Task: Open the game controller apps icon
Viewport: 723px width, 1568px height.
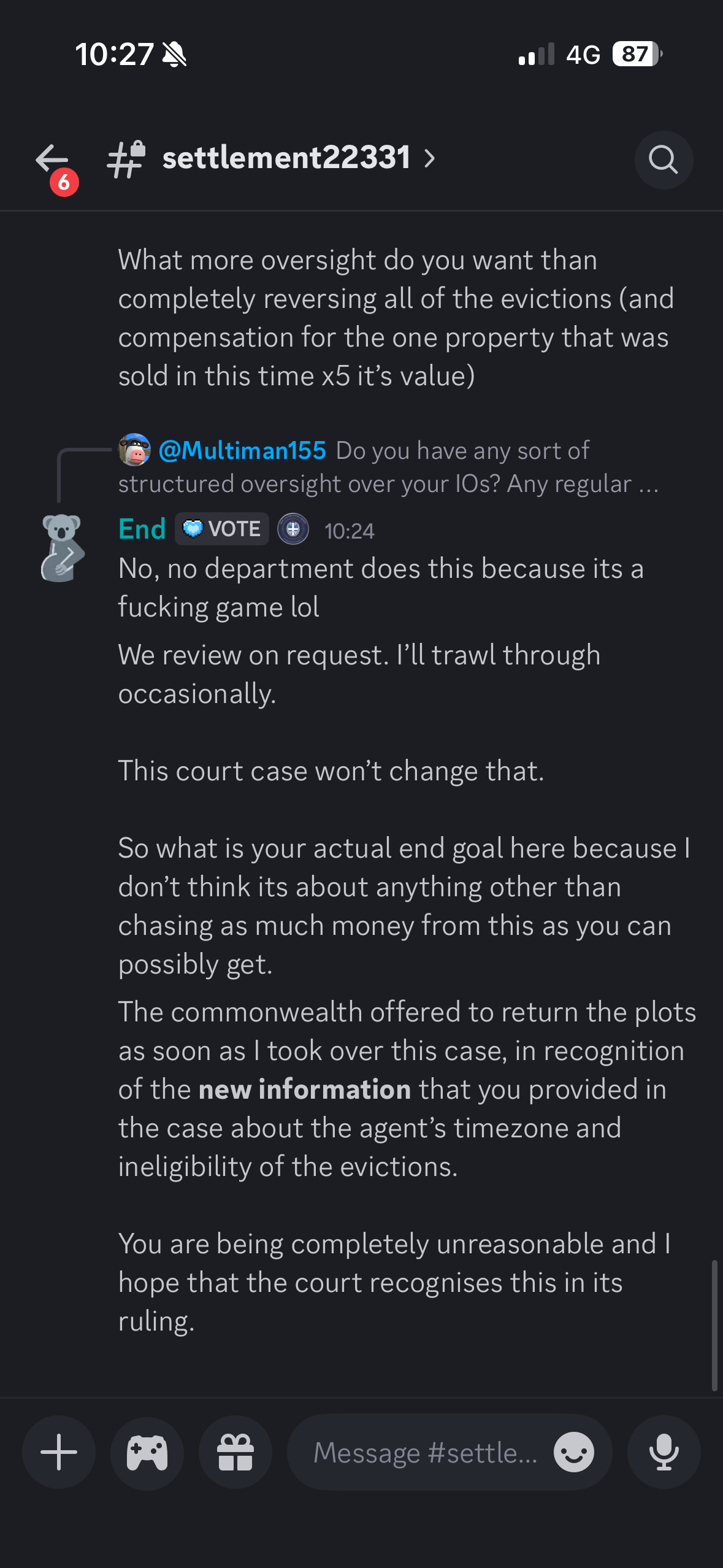Action: pyautogui.click(x=147, y=1452)
